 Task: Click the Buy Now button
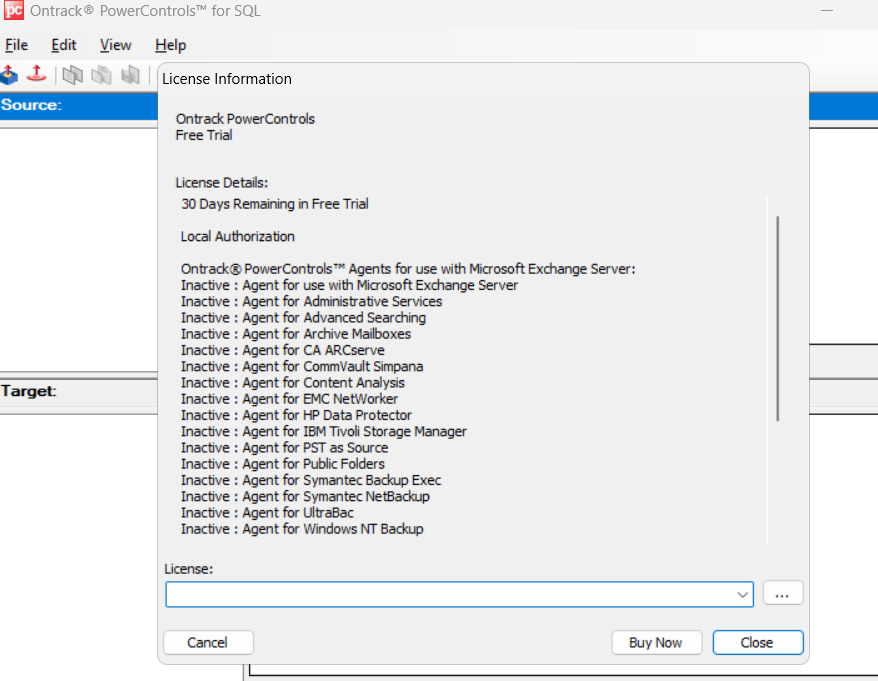(x=656, y=642)
